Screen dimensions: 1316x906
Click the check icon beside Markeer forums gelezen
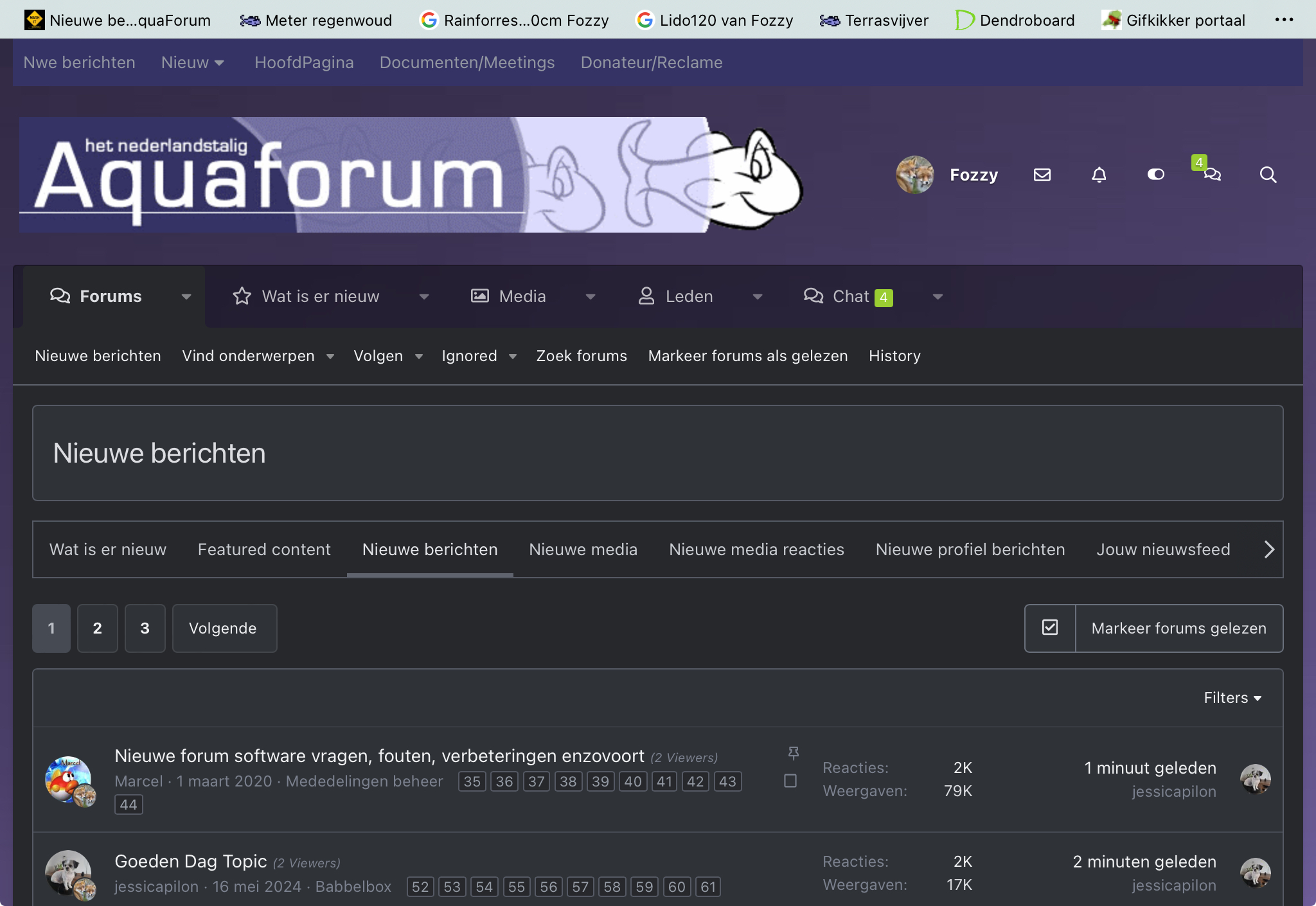1050,628
